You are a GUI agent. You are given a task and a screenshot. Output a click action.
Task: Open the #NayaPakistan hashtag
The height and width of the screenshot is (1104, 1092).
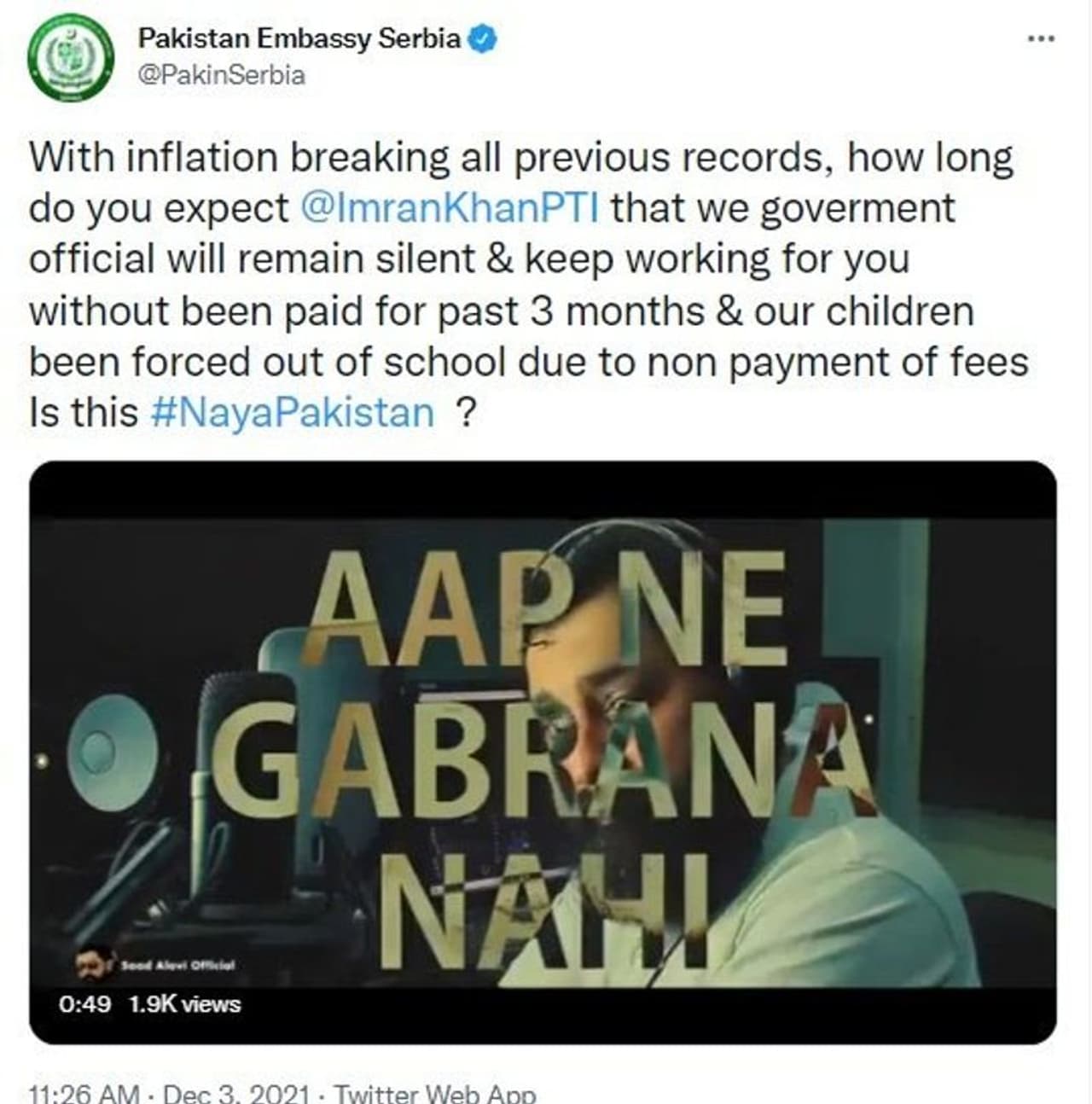(x=292, y=413)
